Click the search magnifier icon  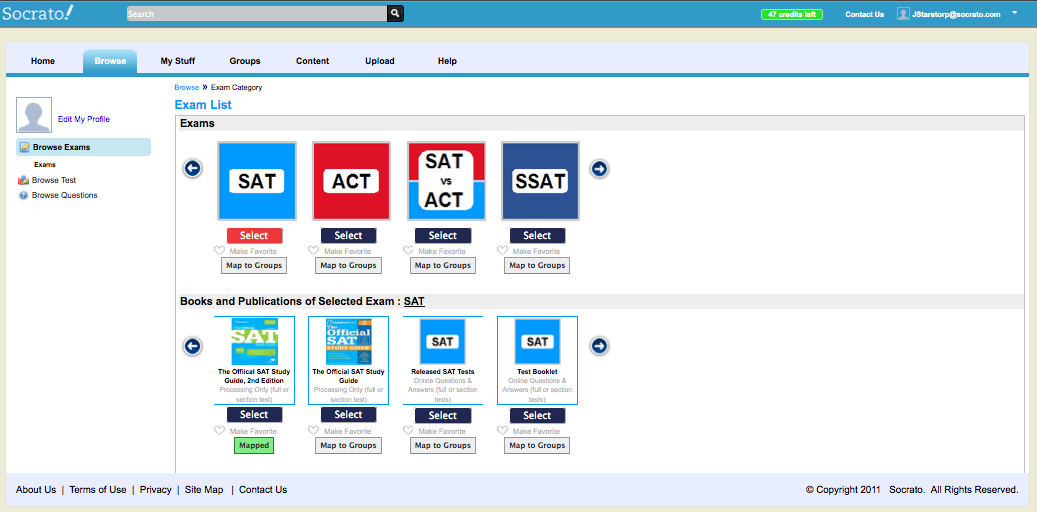click(x=395, y=13)
